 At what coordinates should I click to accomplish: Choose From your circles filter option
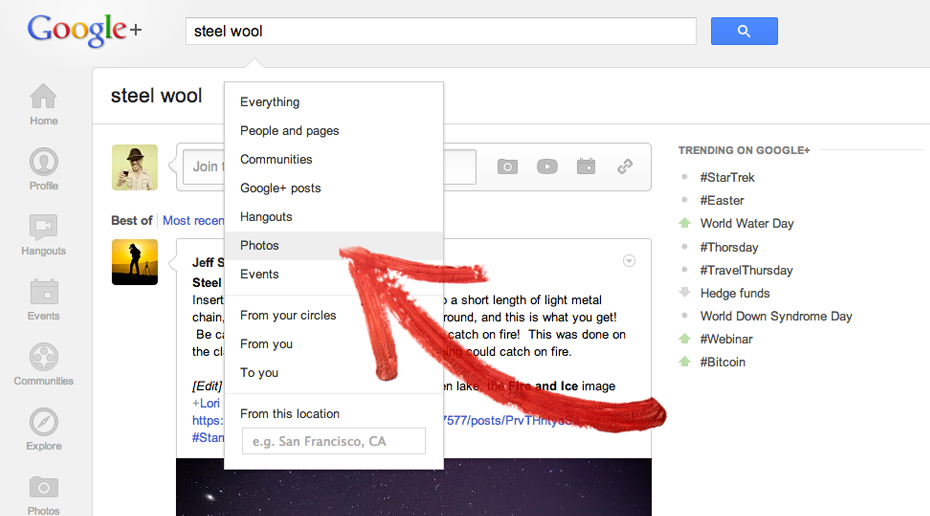(288, 315)
